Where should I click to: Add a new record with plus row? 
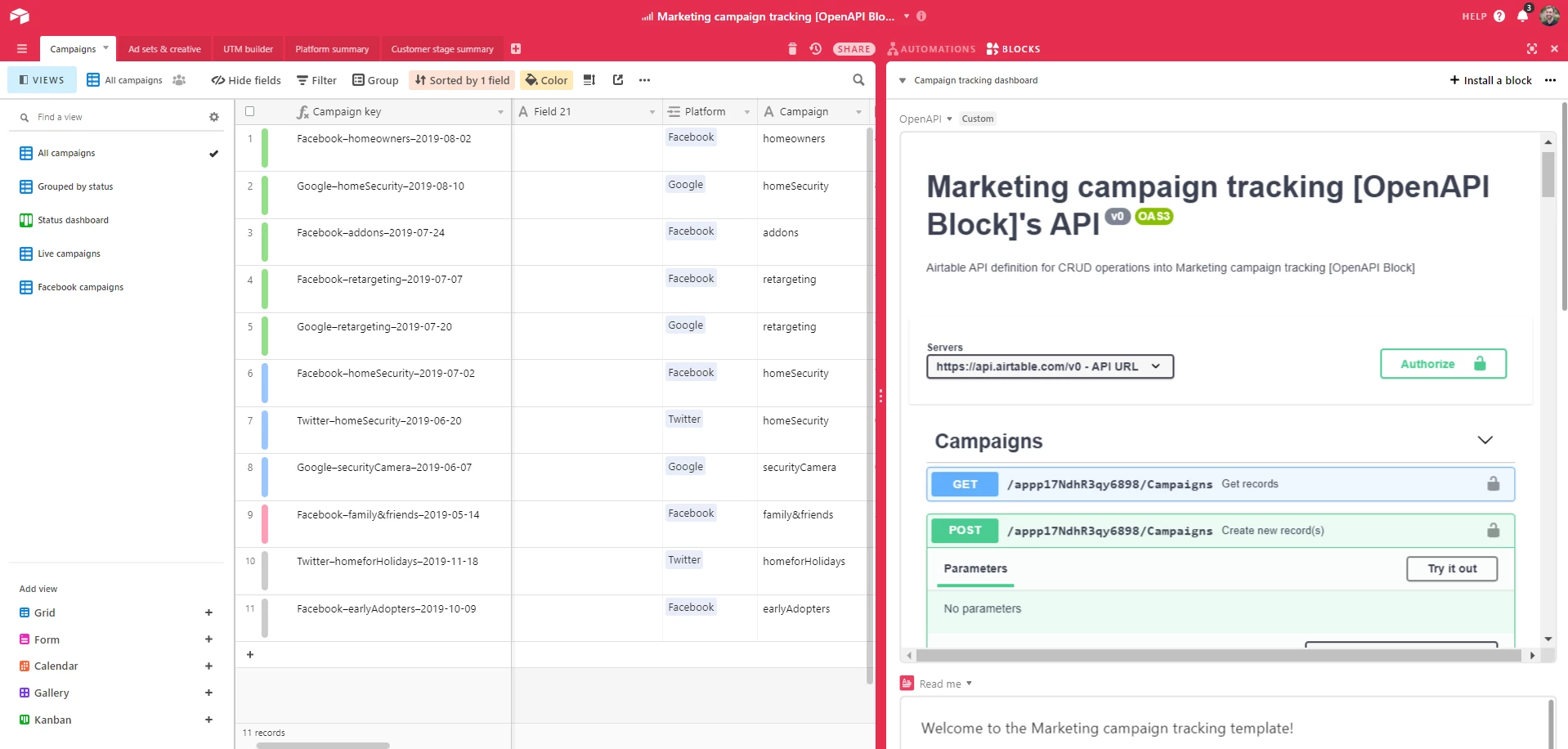click(250, 654)
